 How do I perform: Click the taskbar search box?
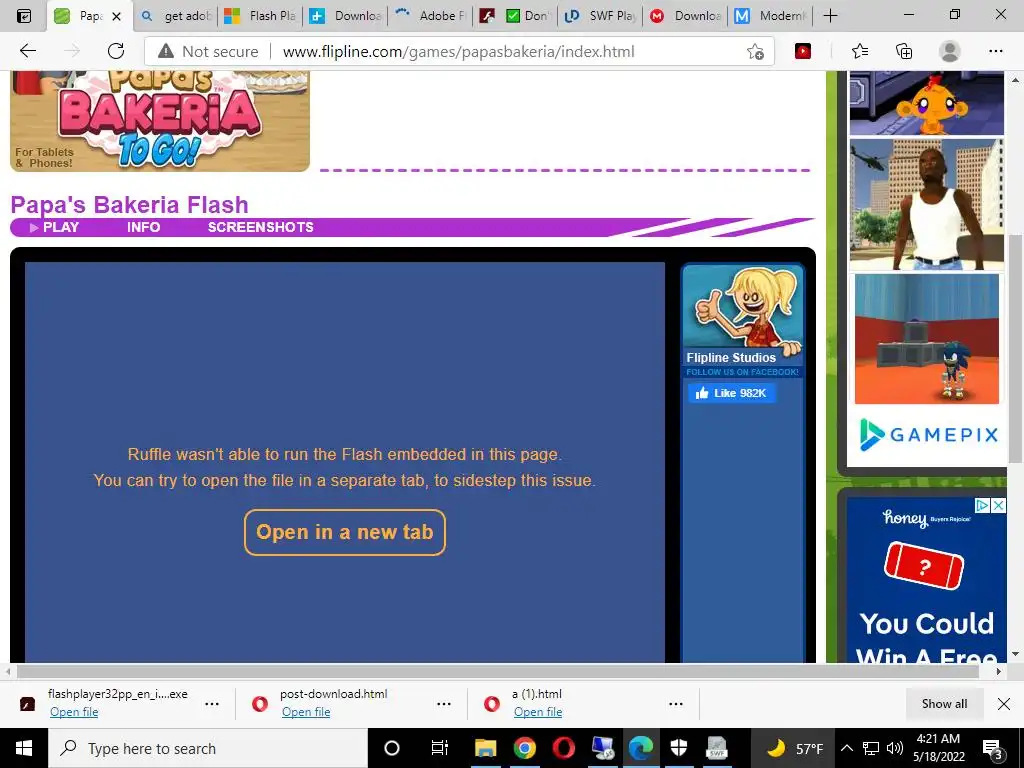point(208,748)
